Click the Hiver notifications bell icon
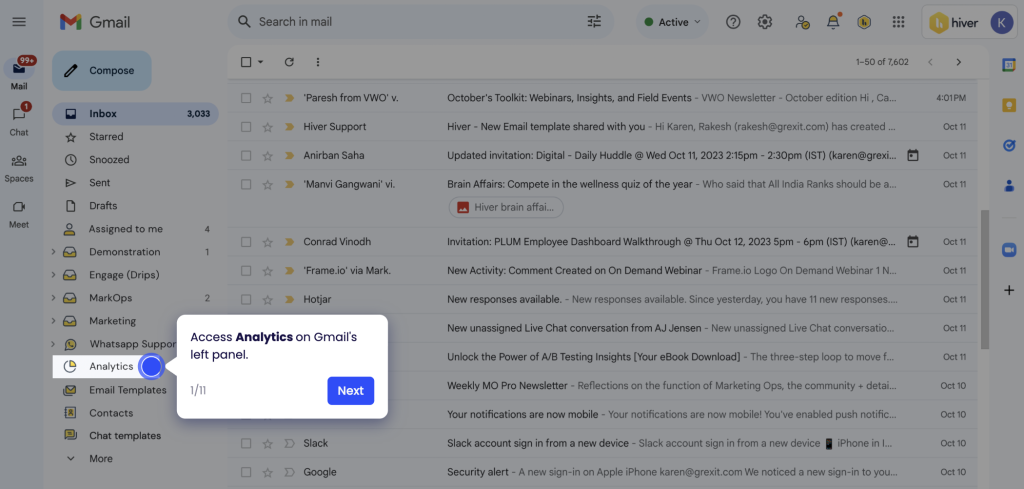 pyautogui.click(x=832, y=22)
